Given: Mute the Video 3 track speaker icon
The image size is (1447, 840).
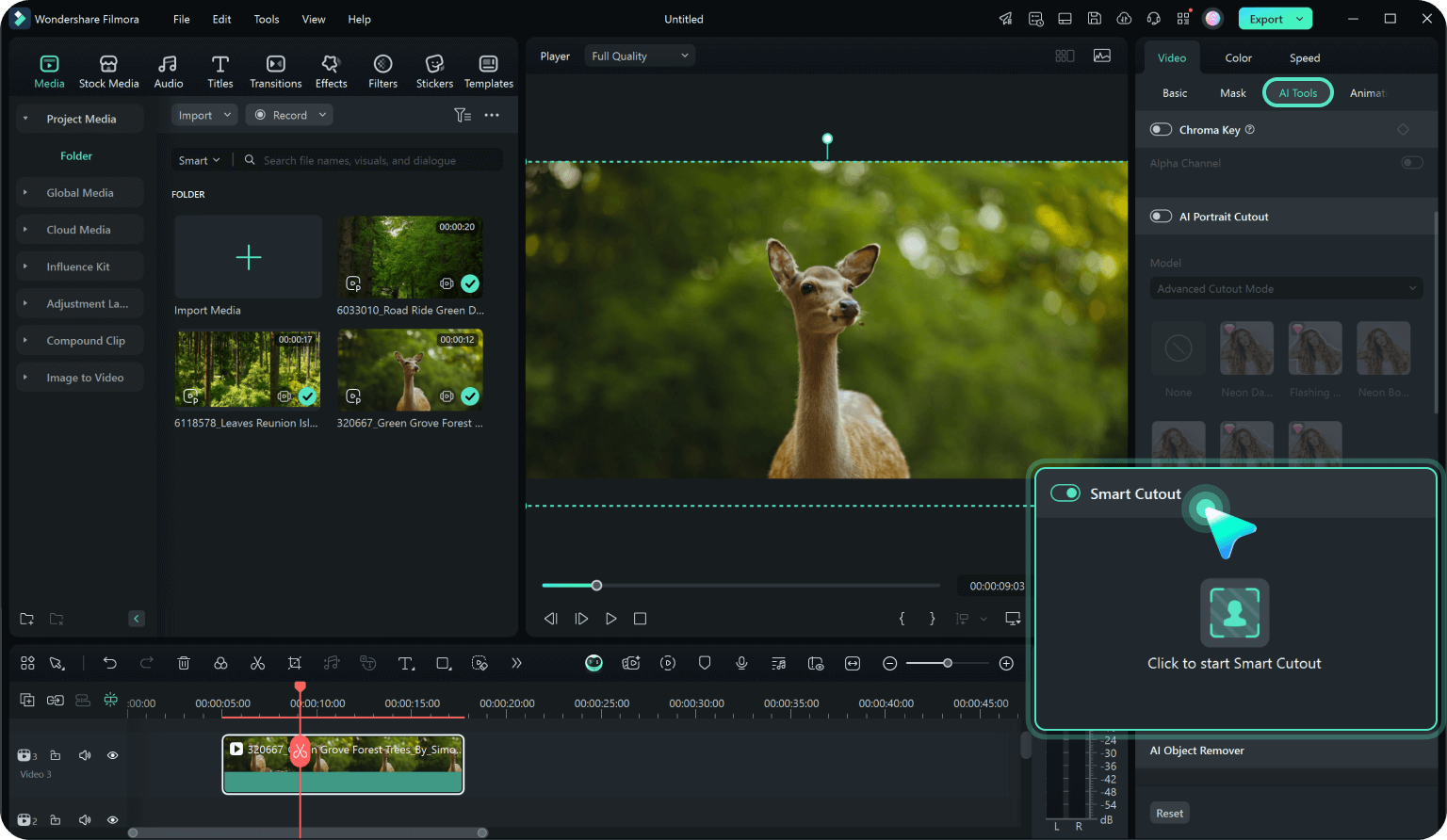Looking at the screenshot, I should click(x=85, y=755).
